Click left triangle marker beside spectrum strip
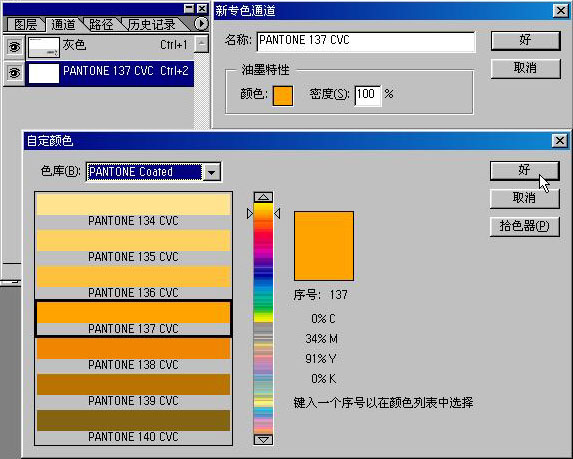Image resolution: width=573 pixels, height=459 pixels. click(250, 213)
